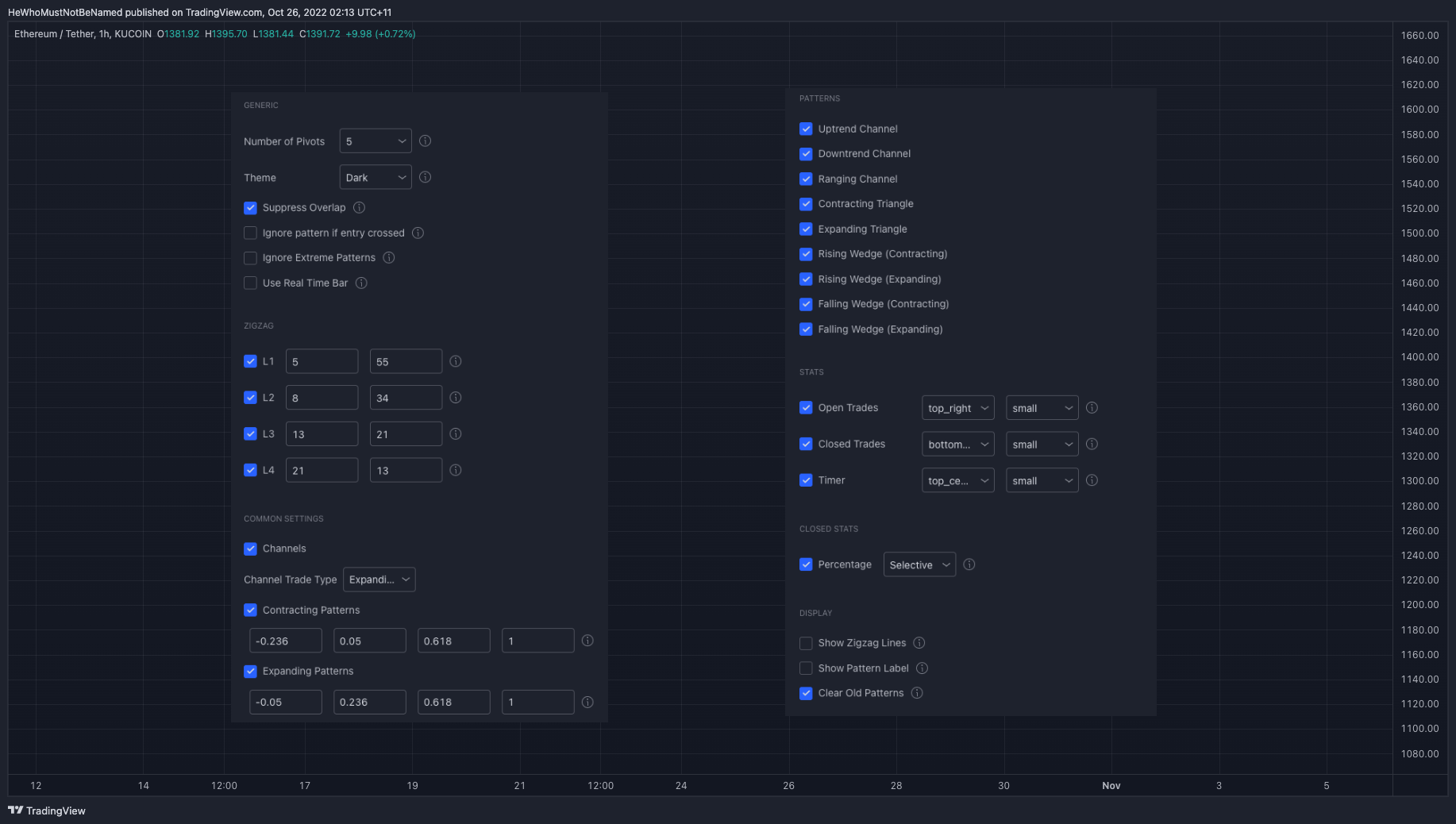1456x824 pixels.
Task: Click the Nov date label on time axis
Action: pyautogui.click(x=1111, y=786)
